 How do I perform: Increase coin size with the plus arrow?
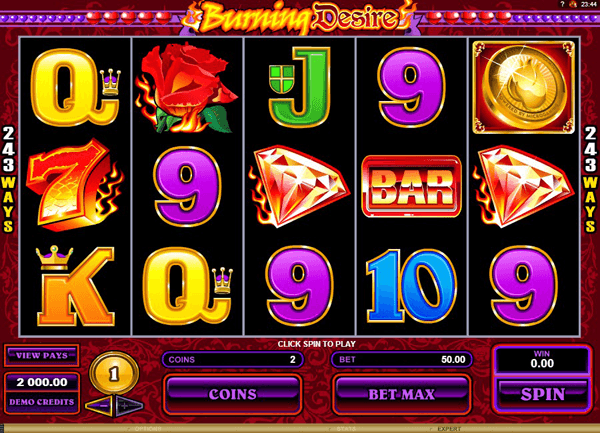129,405
